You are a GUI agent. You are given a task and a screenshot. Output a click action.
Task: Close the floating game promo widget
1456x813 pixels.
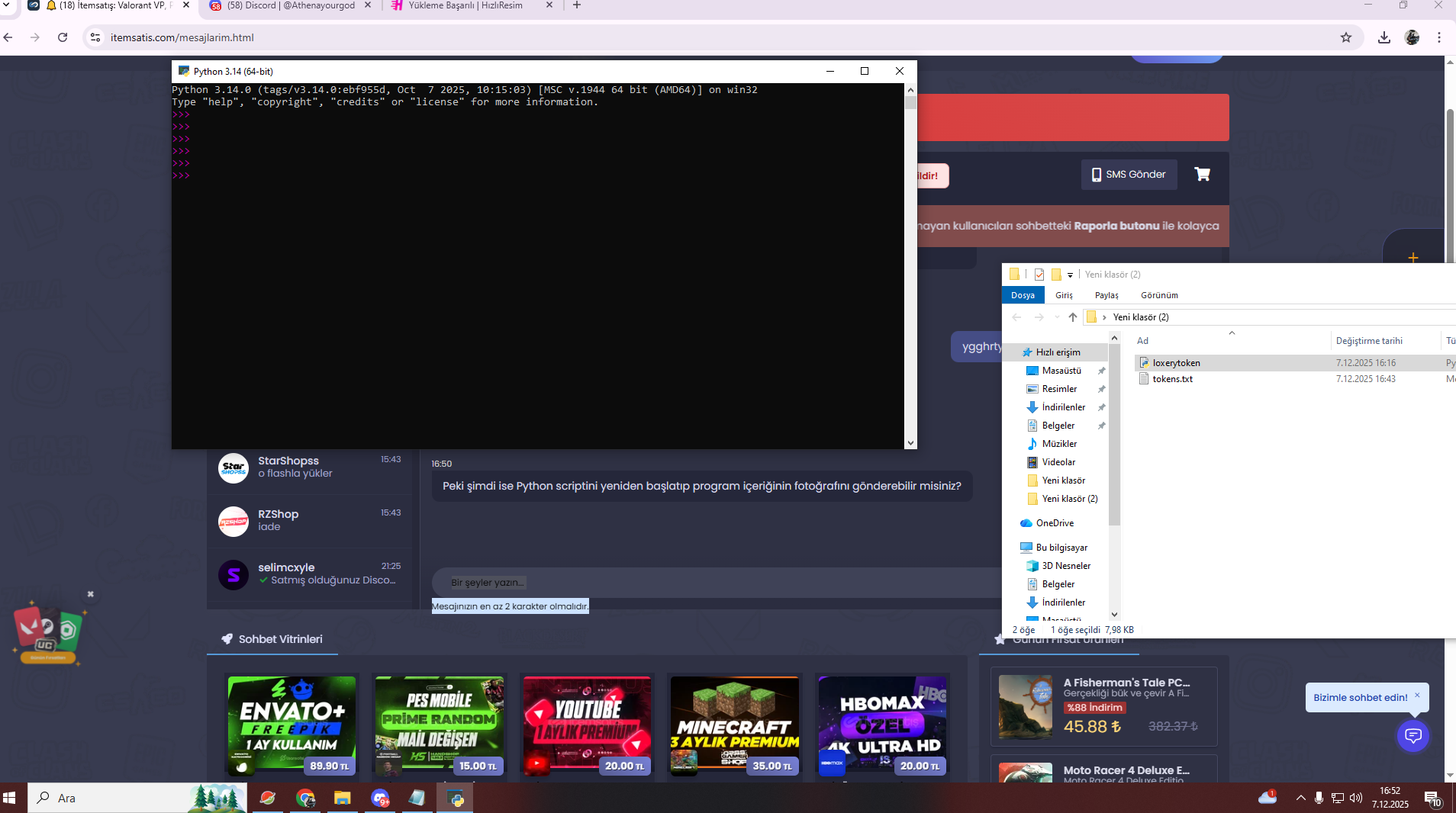click(x=90, y=594)
